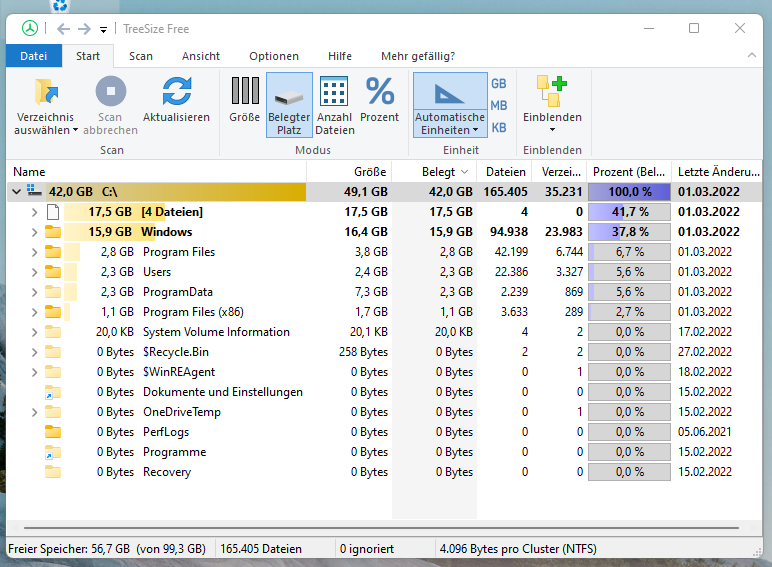Open the Ansicht ribbon tab
The width and height of the screenshot is (772, 567).
click(201, 56)
